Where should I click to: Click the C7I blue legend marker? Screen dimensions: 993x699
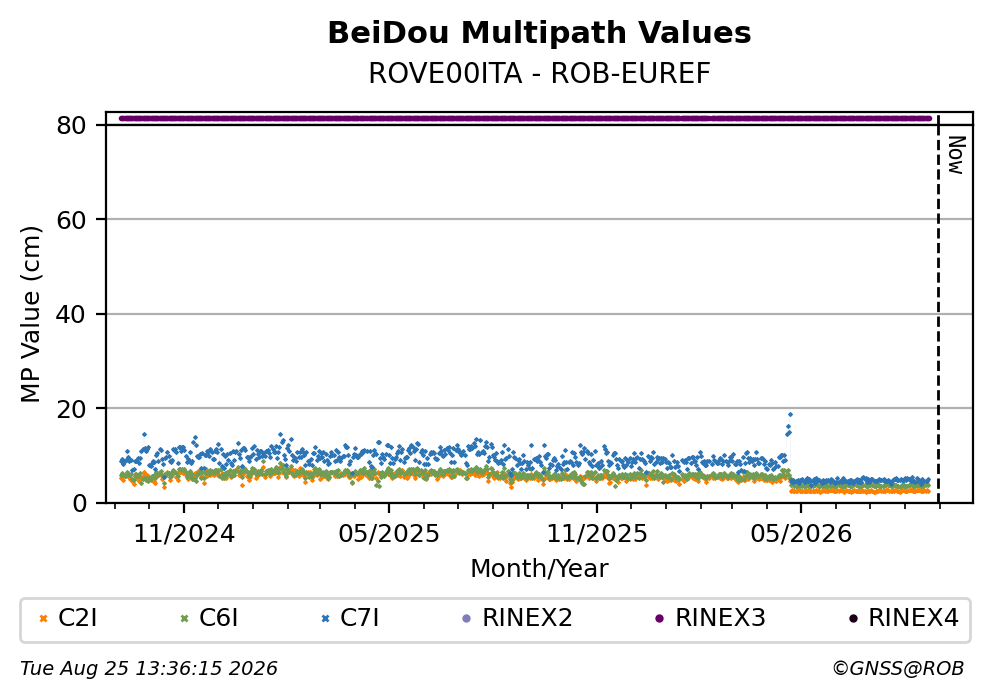click(x=326, y=619)
